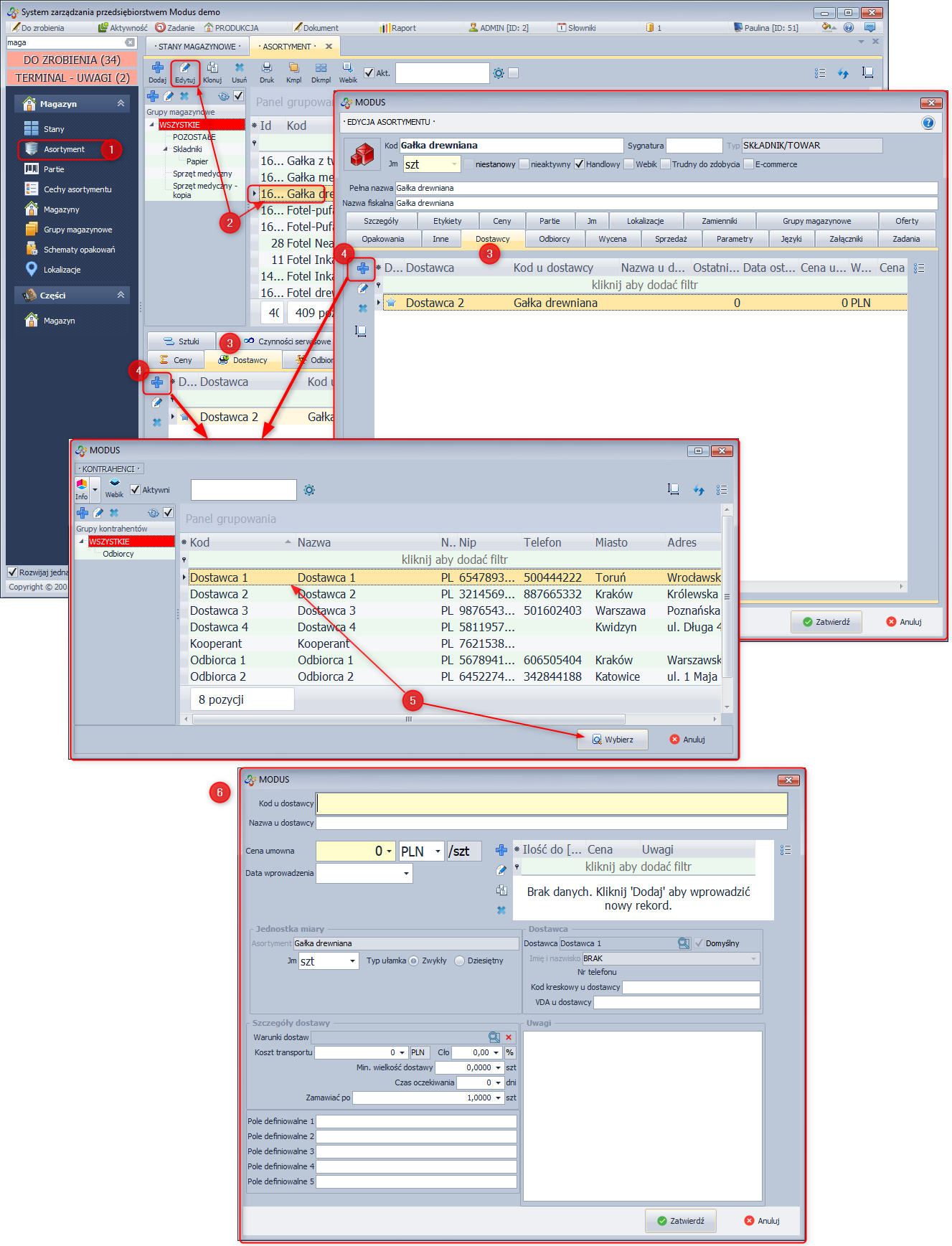Open the Jm szt dropdown in Jednostka miary
This screenshot has width=952, height=1246.
click(352, 961)
